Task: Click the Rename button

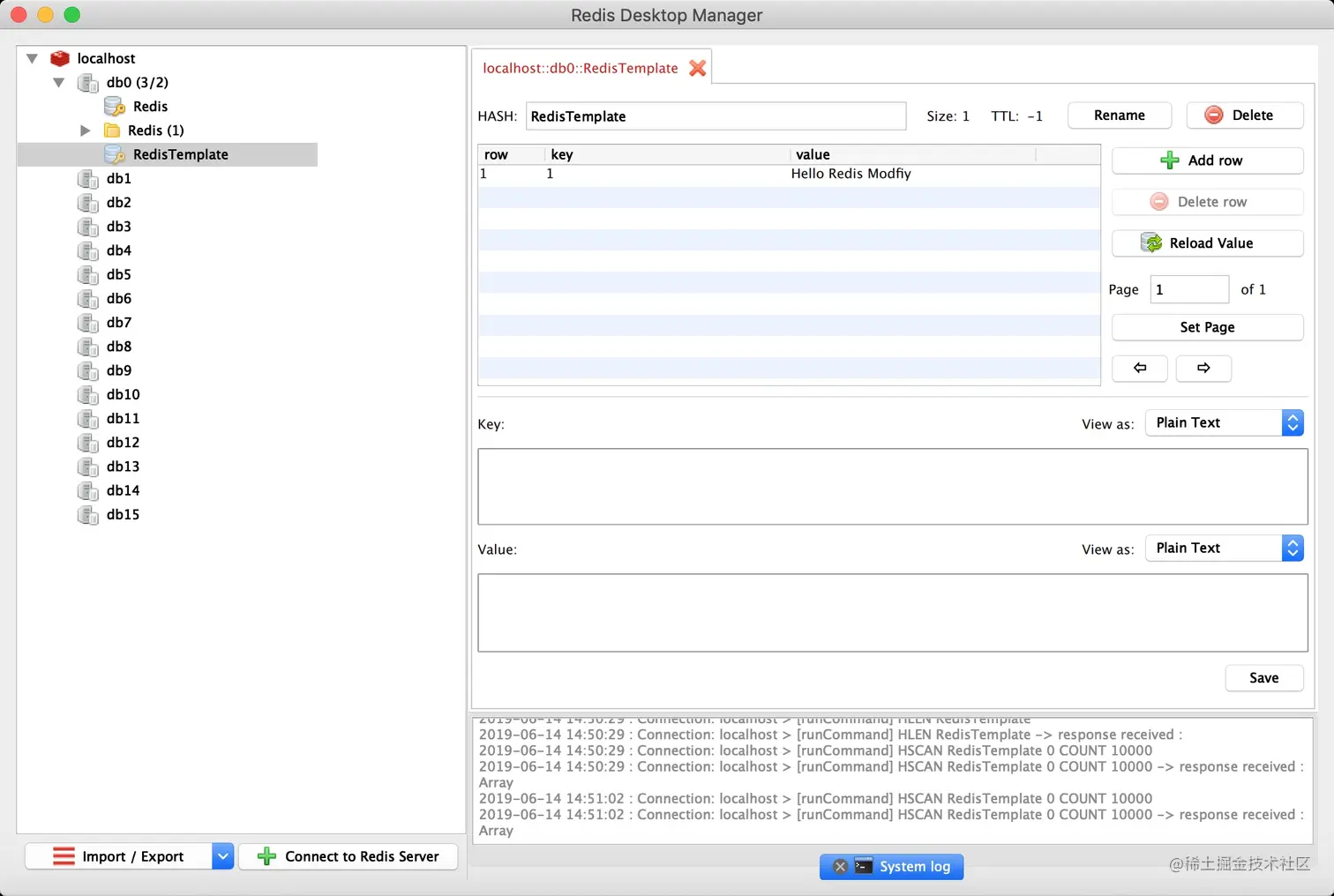Action: coord(1120,116)
